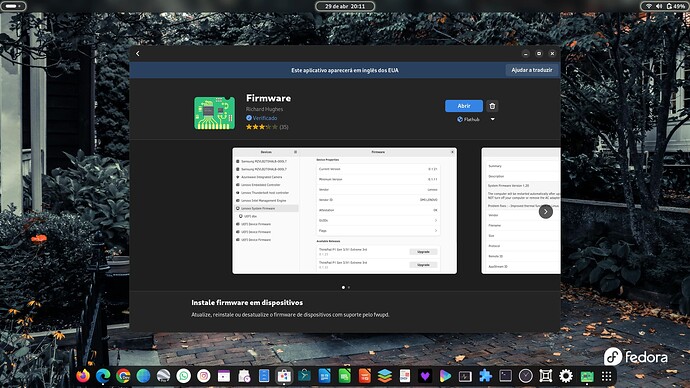Image resolution: width=690 pixels, height=388 pixels.
Task: Open WhatsApp from the dock
Action: (184, 376)
